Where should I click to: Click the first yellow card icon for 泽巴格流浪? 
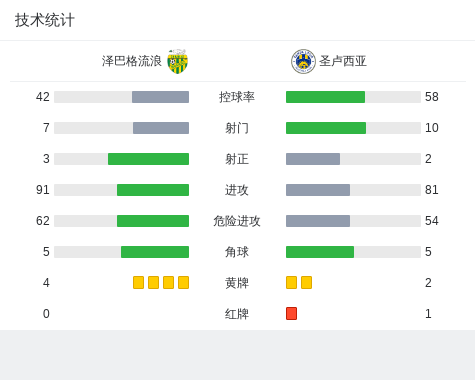138,283
